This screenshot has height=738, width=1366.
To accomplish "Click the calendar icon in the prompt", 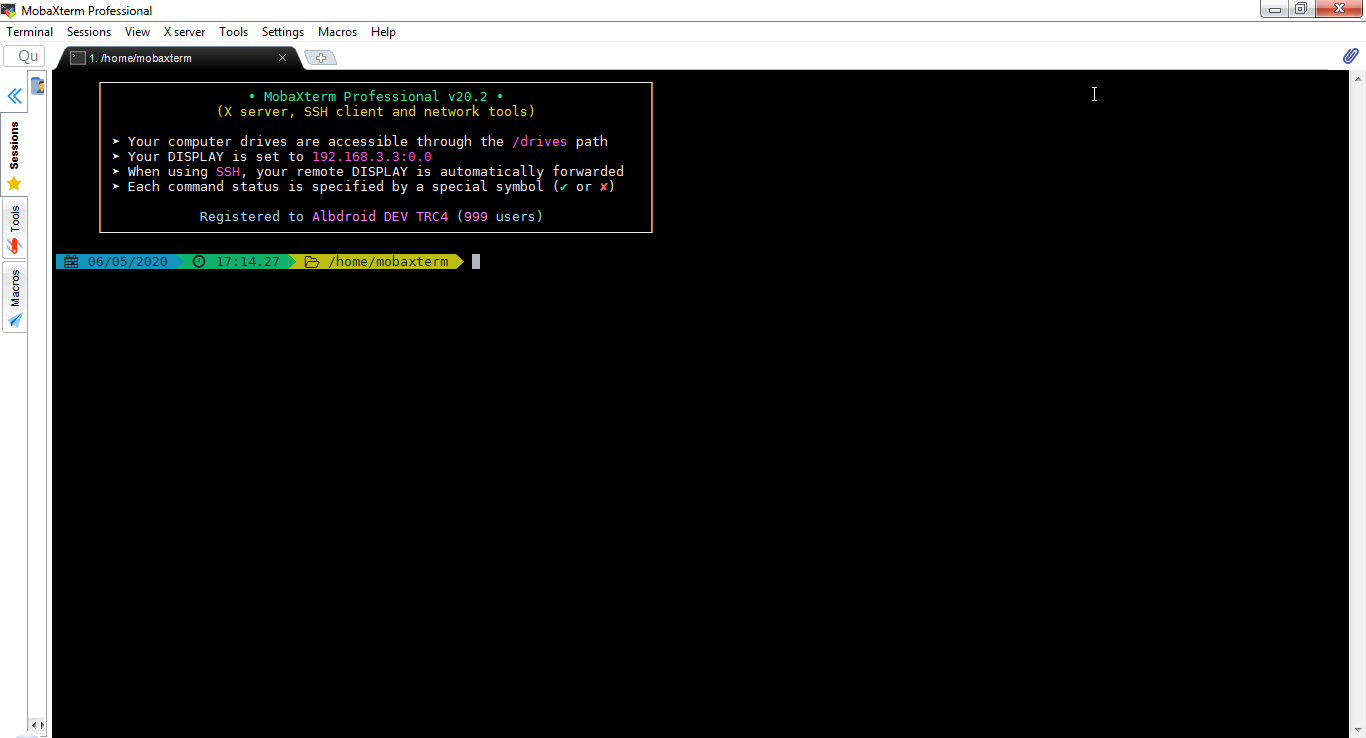I will (71, 262).
